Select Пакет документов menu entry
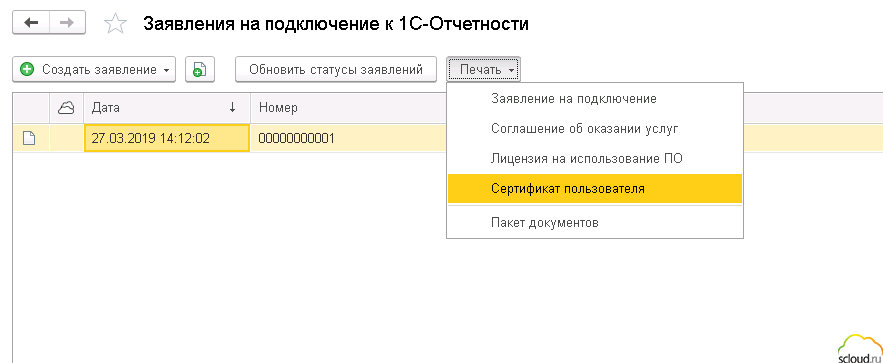Image resolution: width=883 pixels, height=363 pixels. 595,223
